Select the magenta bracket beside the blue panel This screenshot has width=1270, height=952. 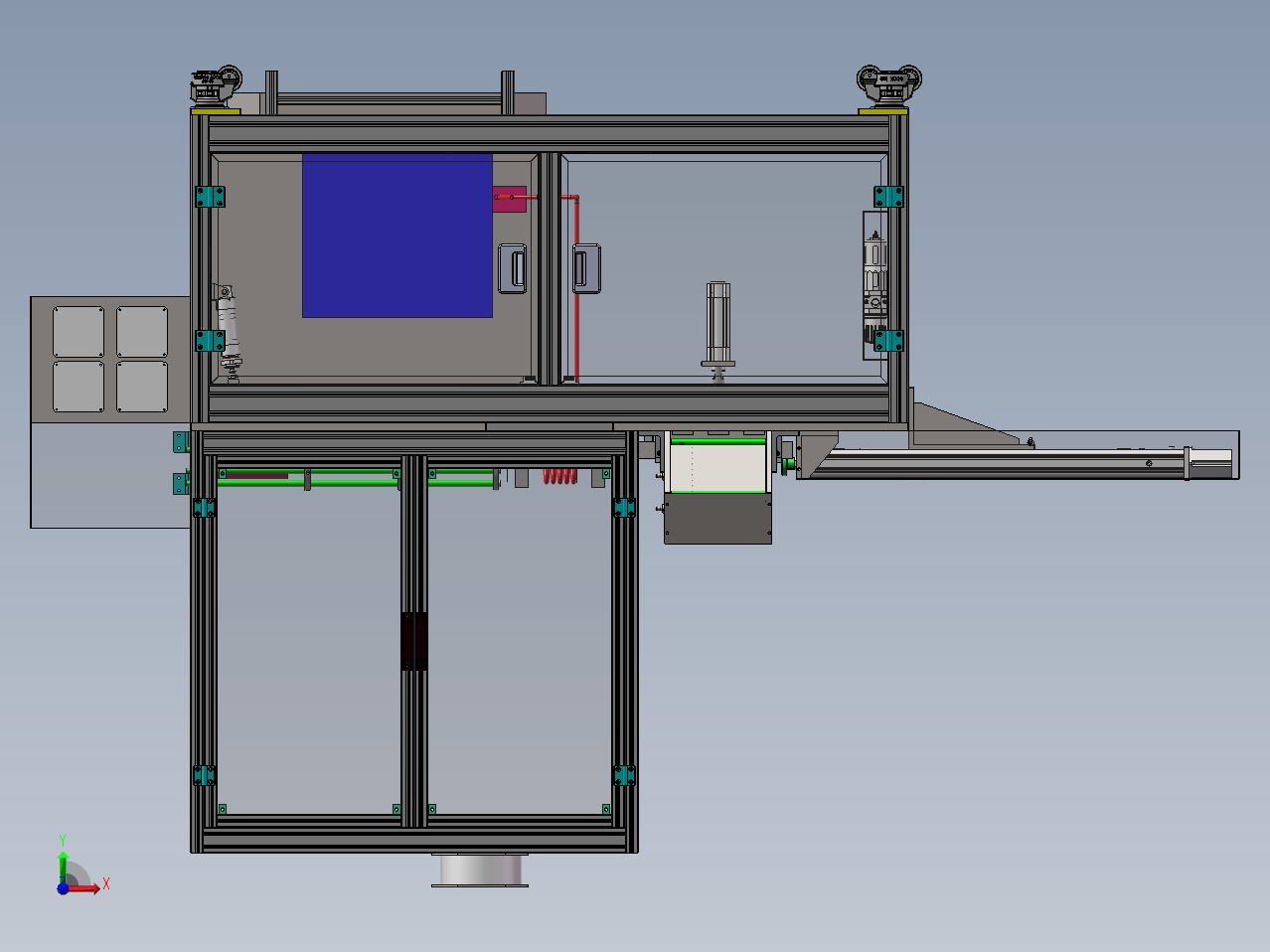click(510, 198)
